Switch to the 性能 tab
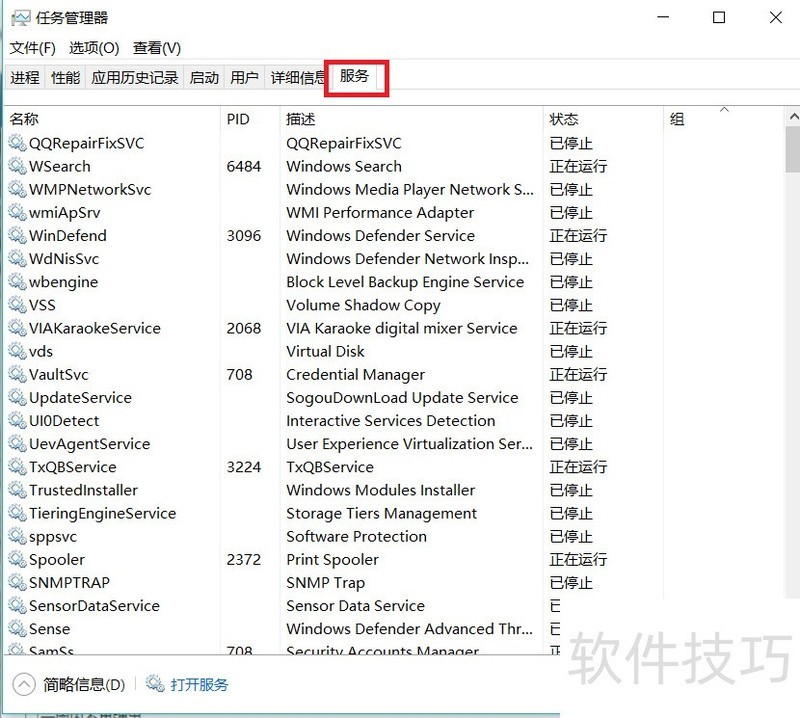This screenshot has height=718, width=800. pos(66,78)
